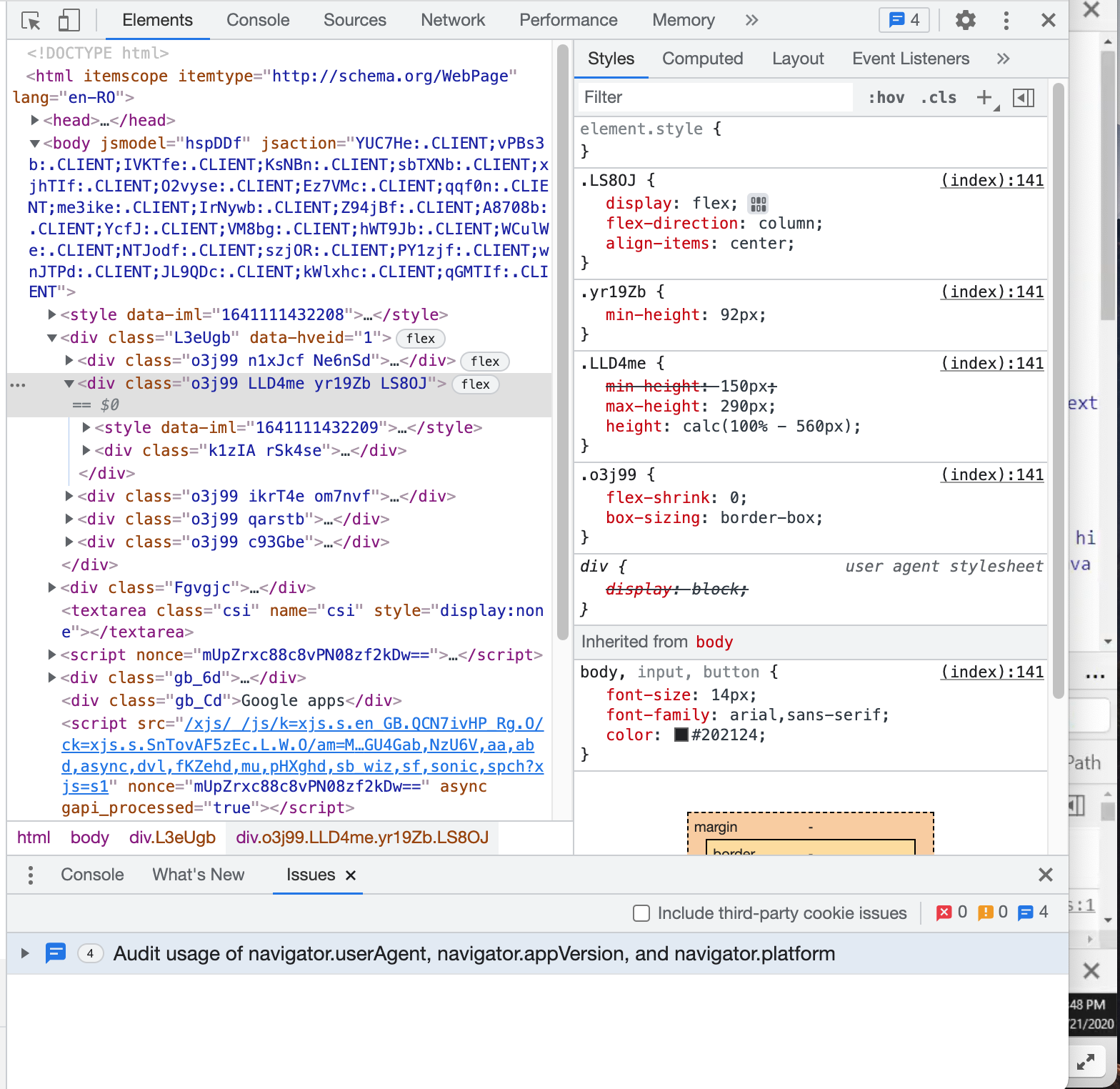The height and width of the screenshot is (1089, 1120).
Task: Switch to Console tab in the drawer
Action: click(x=92, y=875)
